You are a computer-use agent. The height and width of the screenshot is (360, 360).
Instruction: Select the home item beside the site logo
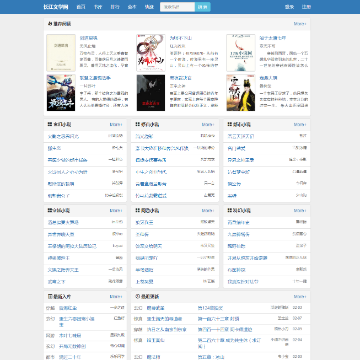[x=81, y=7]
